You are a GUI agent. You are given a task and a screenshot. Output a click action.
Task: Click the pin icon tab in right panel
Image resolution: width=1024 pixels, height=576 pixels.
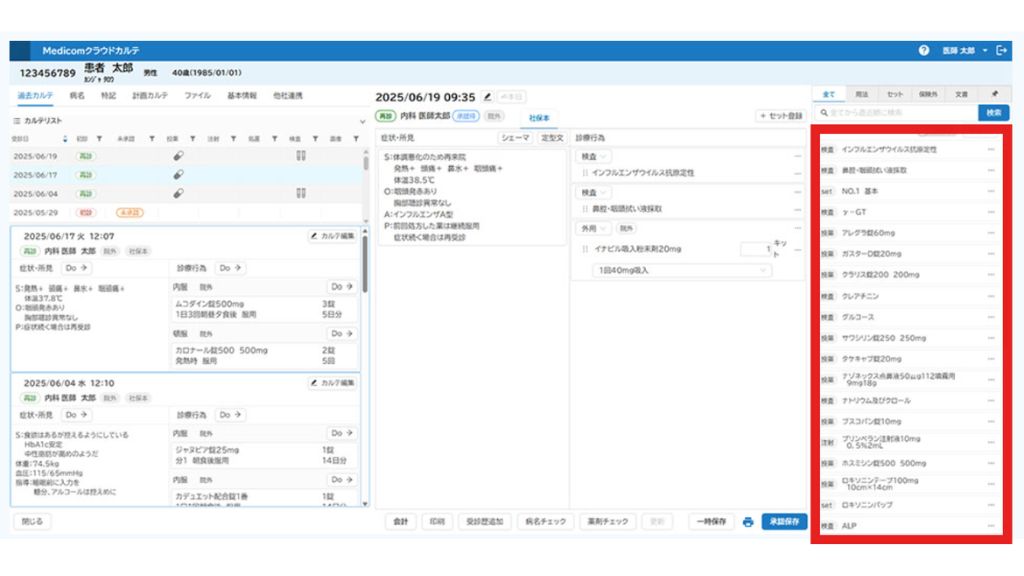(994, 94)
